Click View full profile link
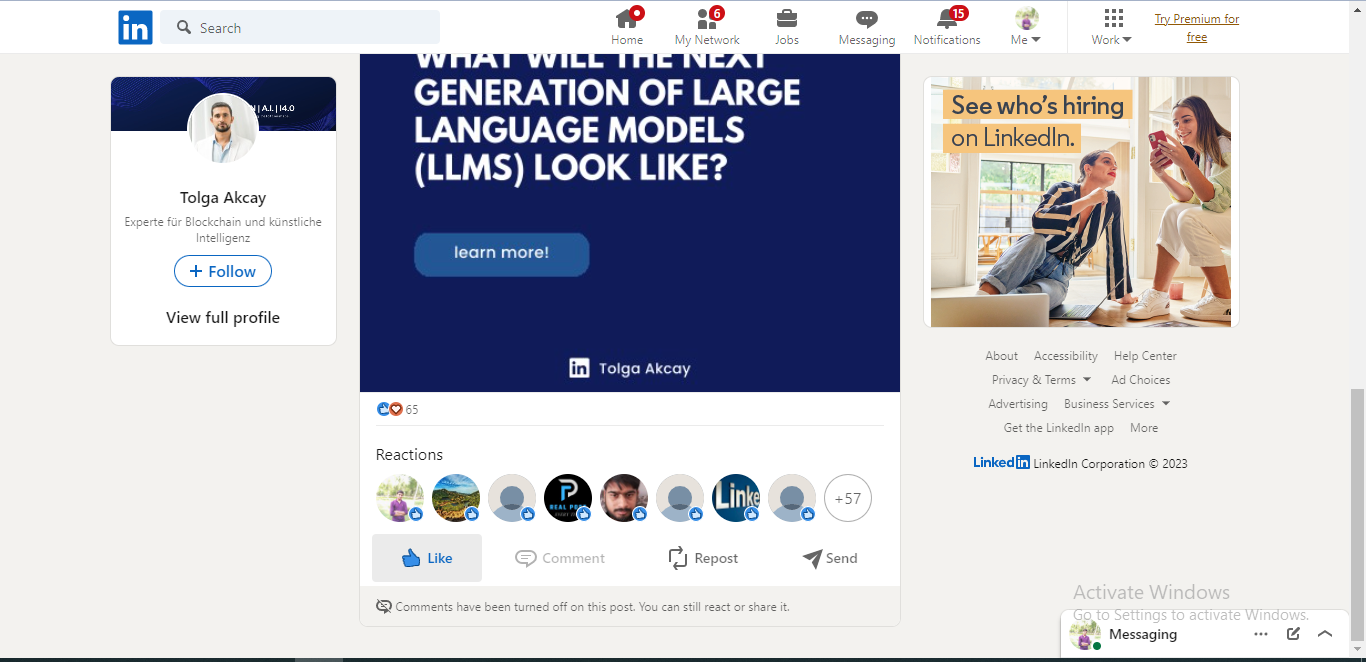Viewport: 1366px width, 662px height. pos(223,318)
